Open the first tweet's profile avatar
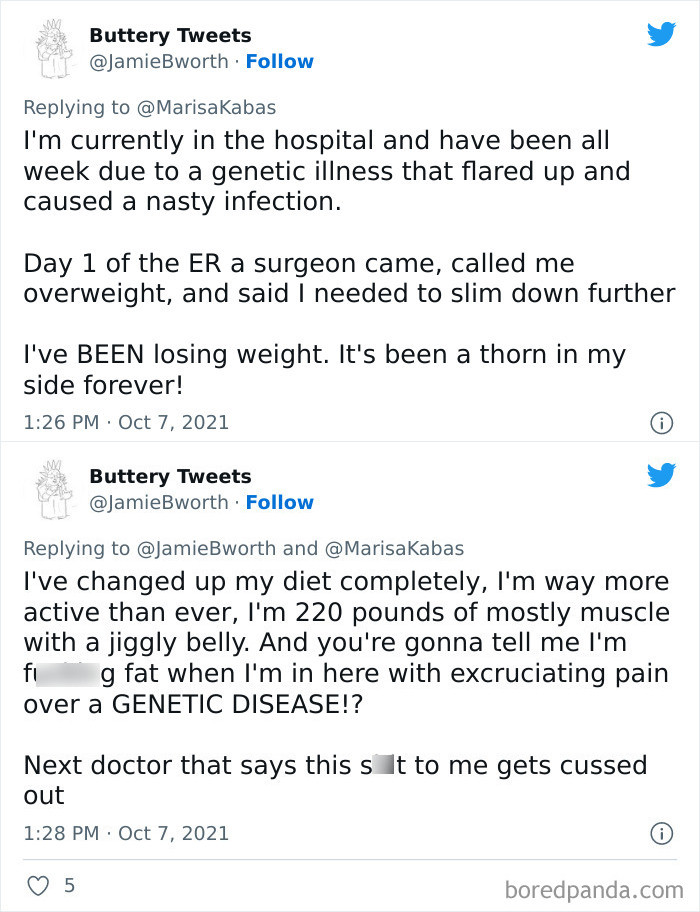 pyautogui.click(x=48, y=49)
